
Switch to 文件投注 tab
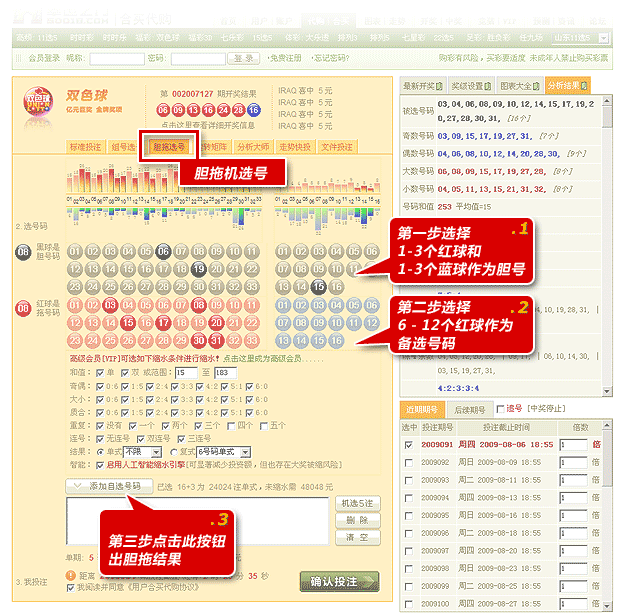point(337,147)
